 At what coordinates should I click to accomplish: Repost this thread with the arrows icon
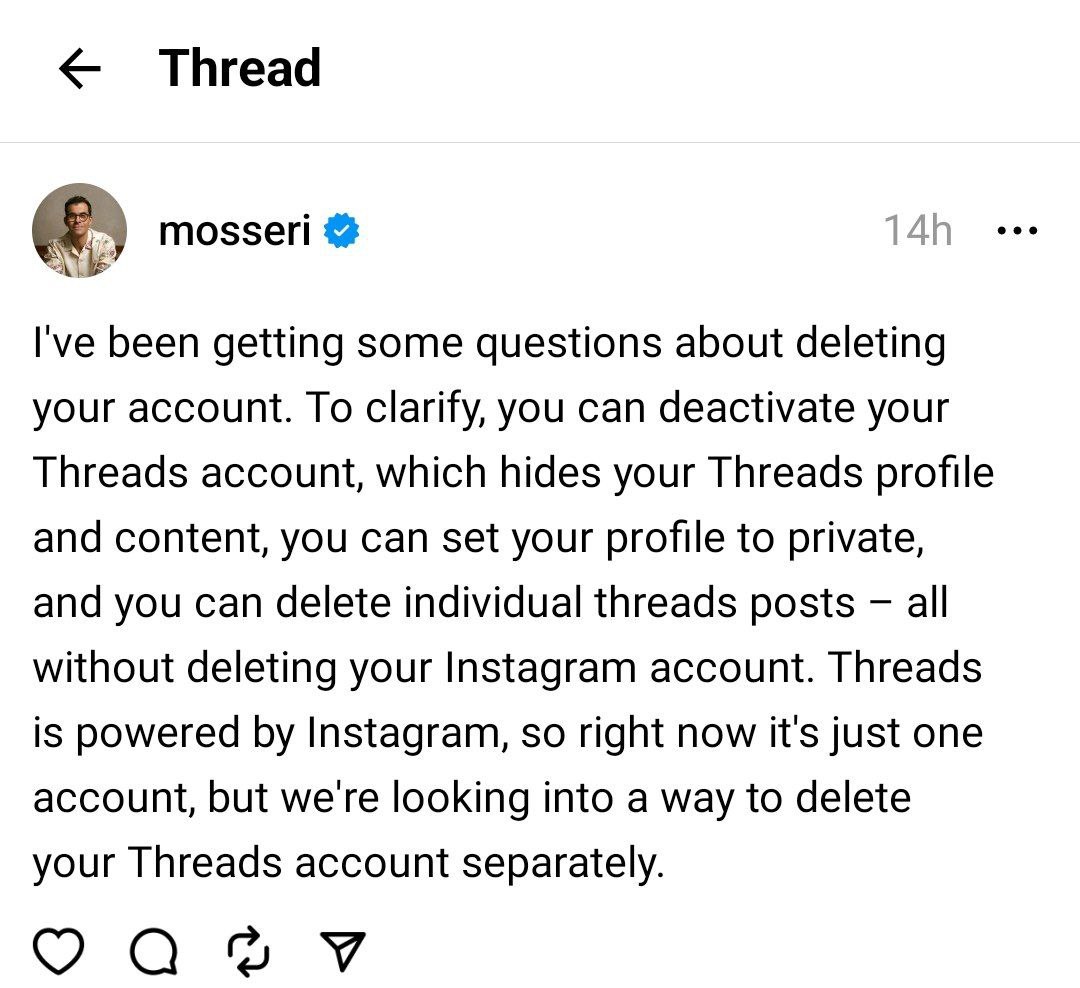[x=249, y=951]
